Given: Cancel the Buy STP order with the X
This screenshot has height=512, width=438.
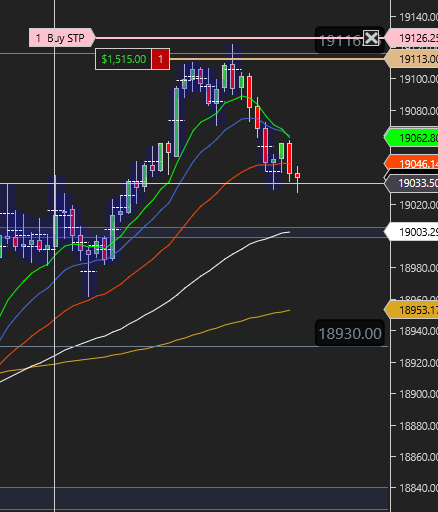Looking at the screenshot, I should click(x=371, y=38).
